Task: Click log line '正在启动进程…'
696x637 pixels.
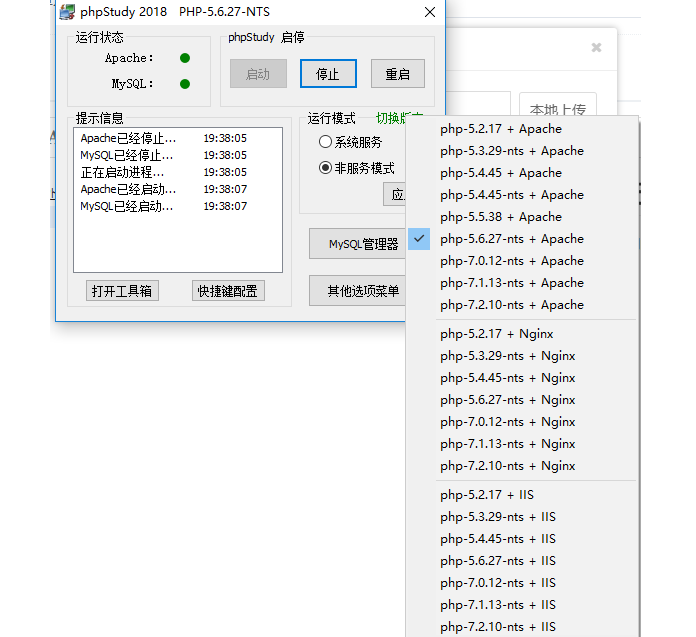Action: [163, 172]
